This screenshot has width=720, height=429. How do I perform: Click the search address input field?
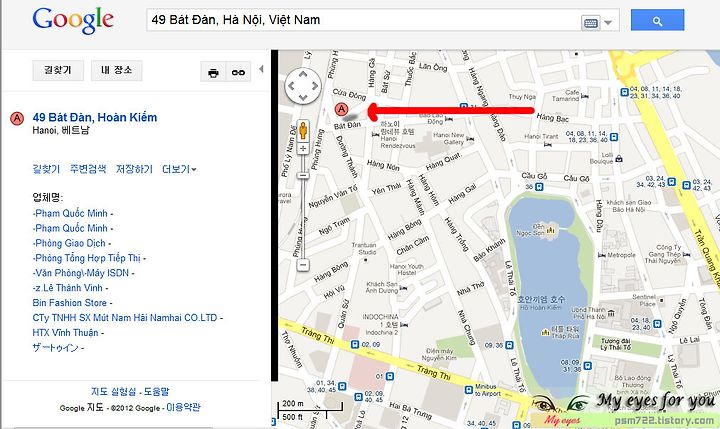(x=363, y=20)
